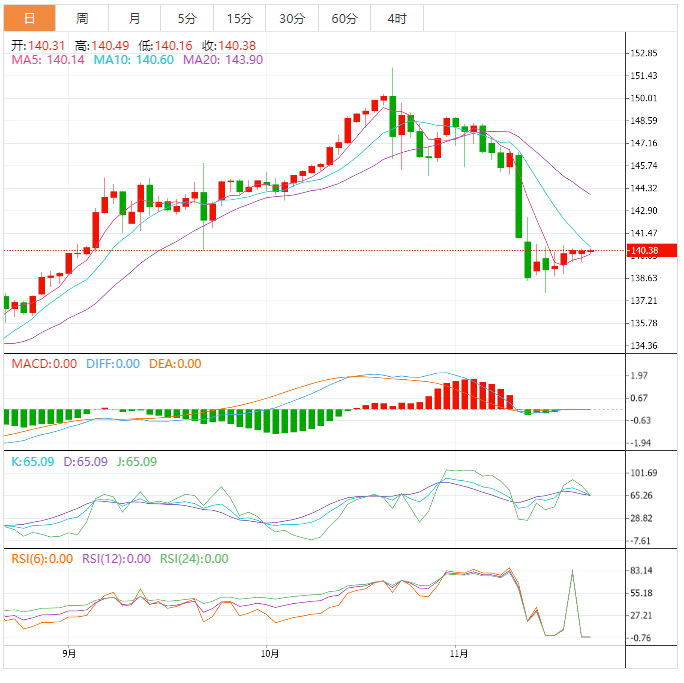Click the MA20: 143.90 legend
The height and width of the screenshot is (683, 684).
click(223, 60)
